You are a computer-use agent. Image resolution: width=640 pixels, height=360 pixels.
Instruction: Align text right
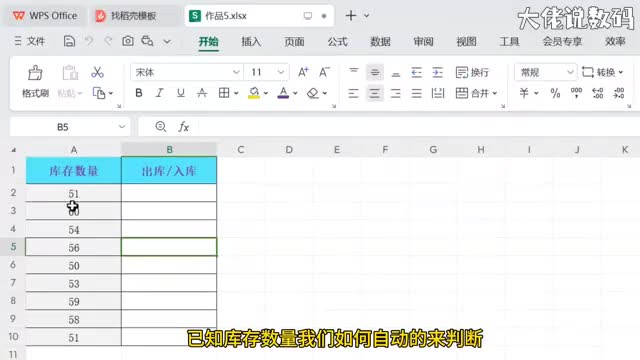396,93
